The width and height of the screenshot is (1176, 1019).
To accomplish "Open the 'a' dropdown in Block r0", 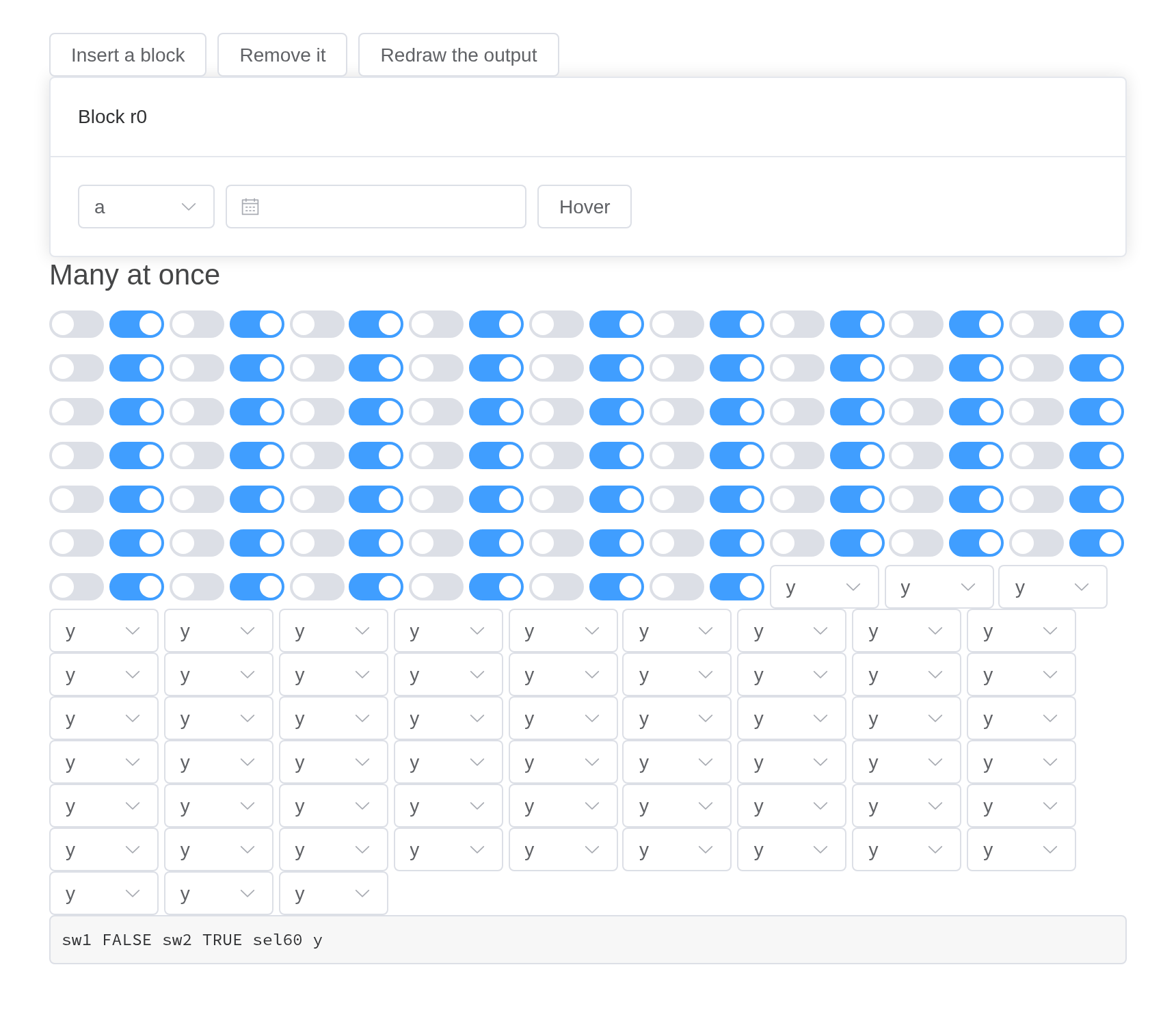I will [146, 207].
